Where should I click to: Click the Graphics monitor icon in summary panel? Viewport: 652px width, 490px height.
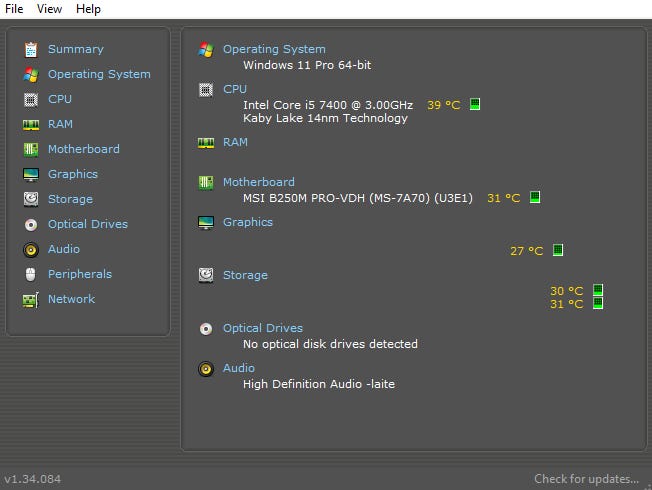point(206,223)
